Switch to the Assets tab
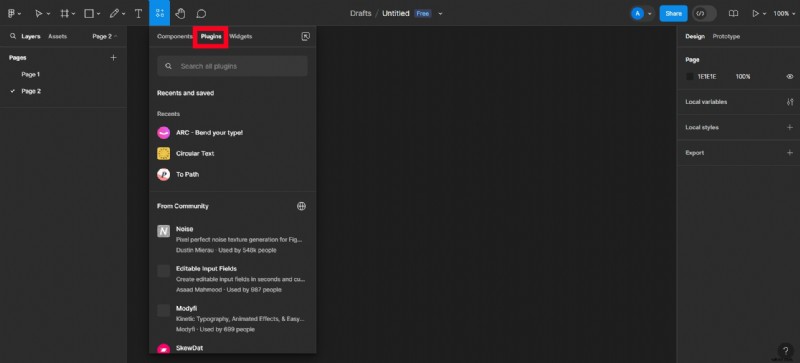This screenshot has width=800, height=363. (57, 36)
